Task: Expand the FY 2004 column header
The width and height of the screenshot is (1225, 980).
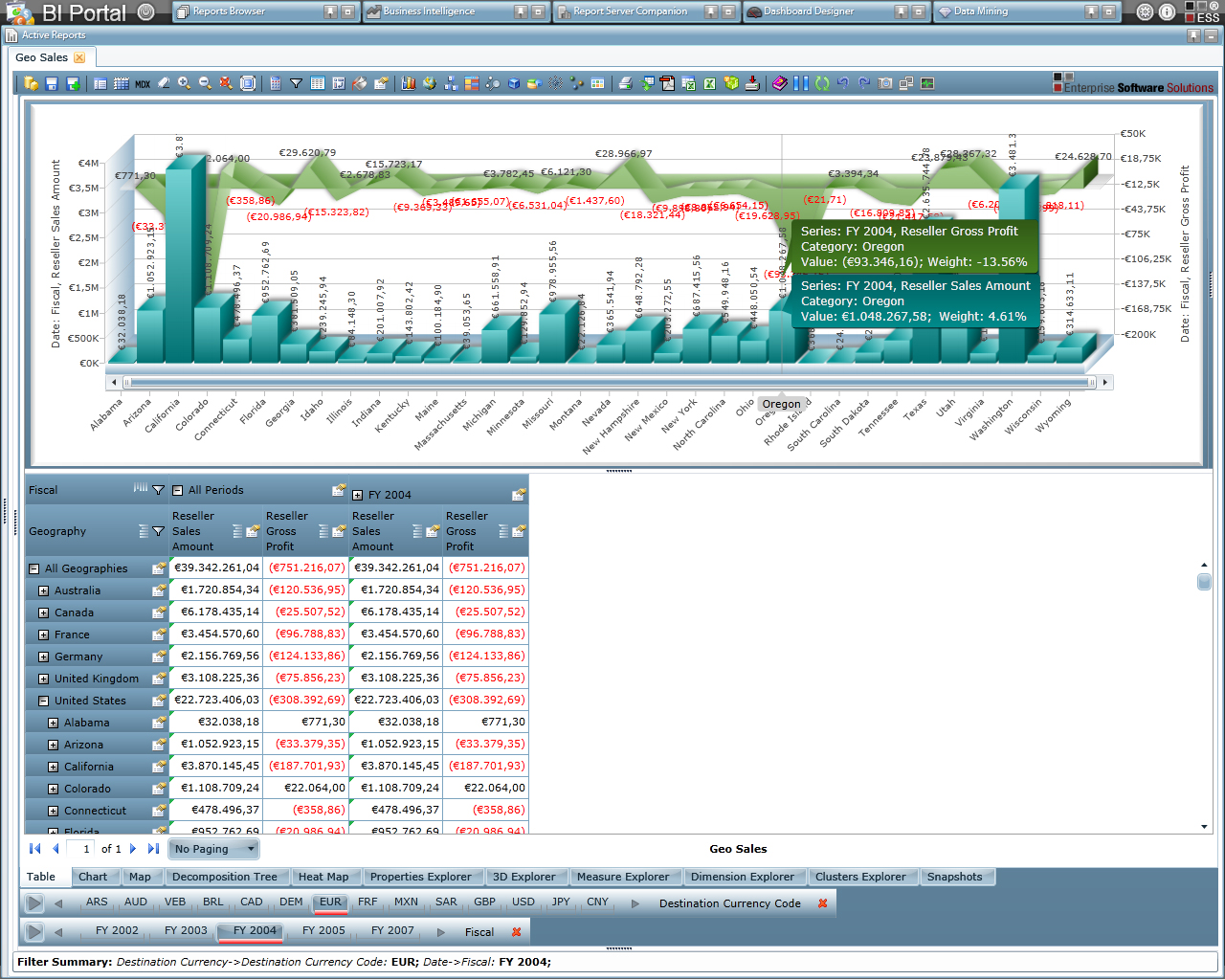Action: (358, 495)
